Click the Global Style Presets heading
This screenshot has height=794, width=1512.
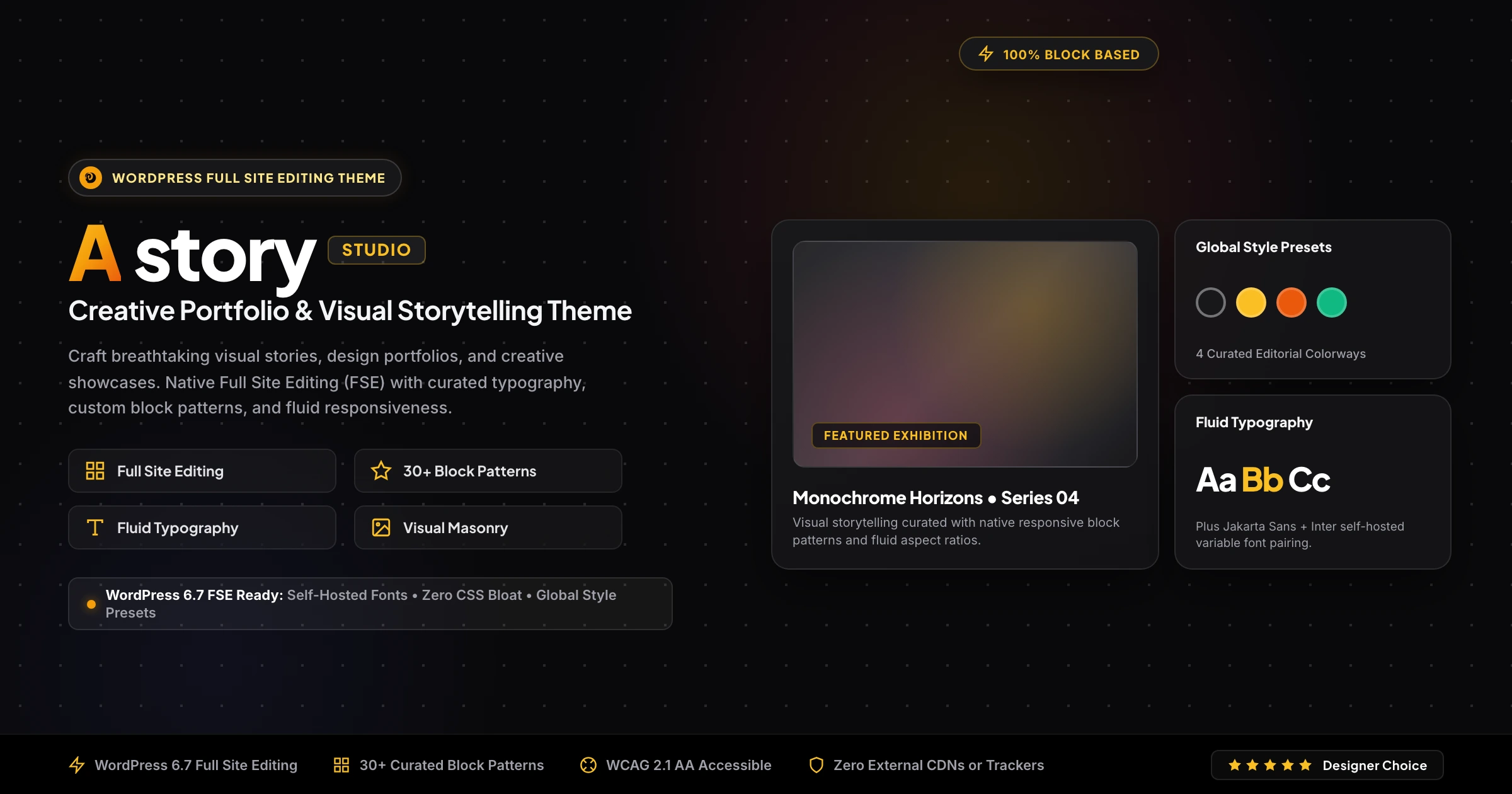coord(1264,247)
